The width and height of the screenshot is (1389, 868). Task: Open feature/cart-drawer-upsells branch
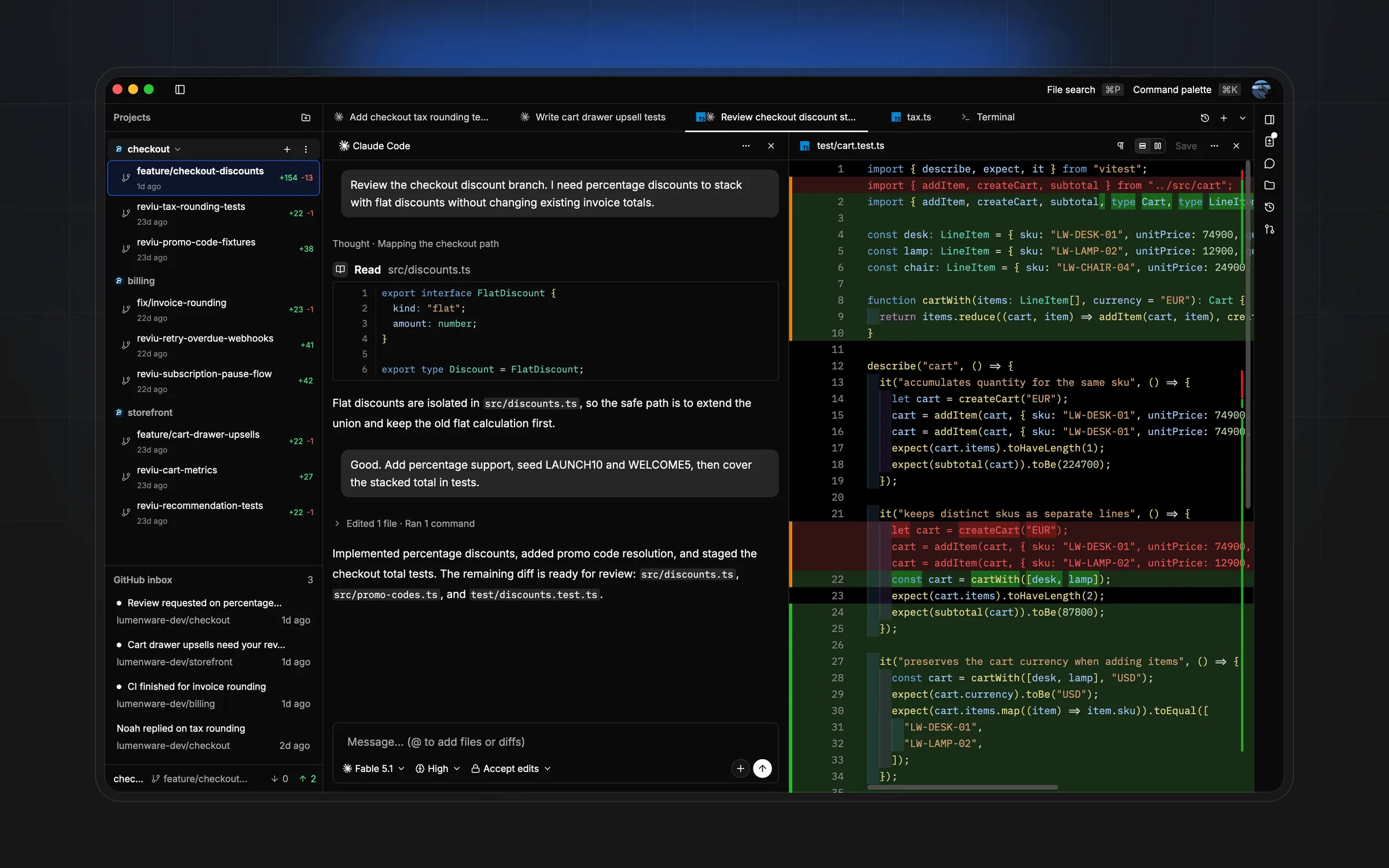pos(214,442)
